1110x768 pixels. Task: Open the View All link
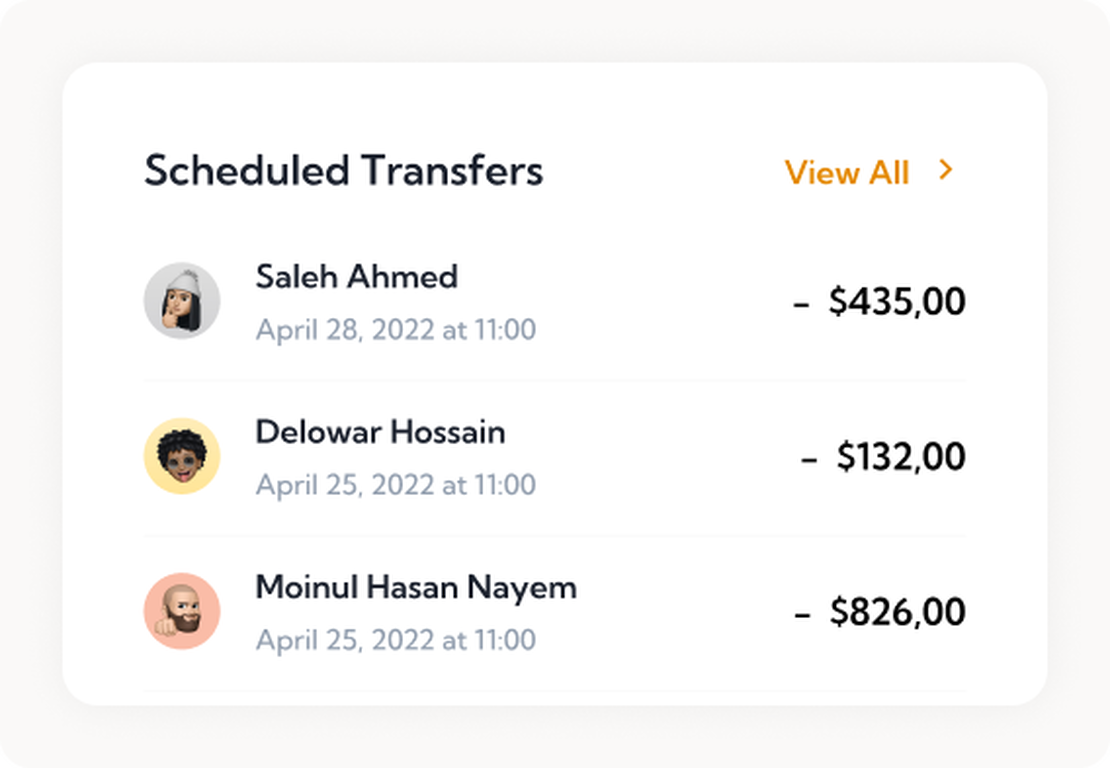click(846, 172)
